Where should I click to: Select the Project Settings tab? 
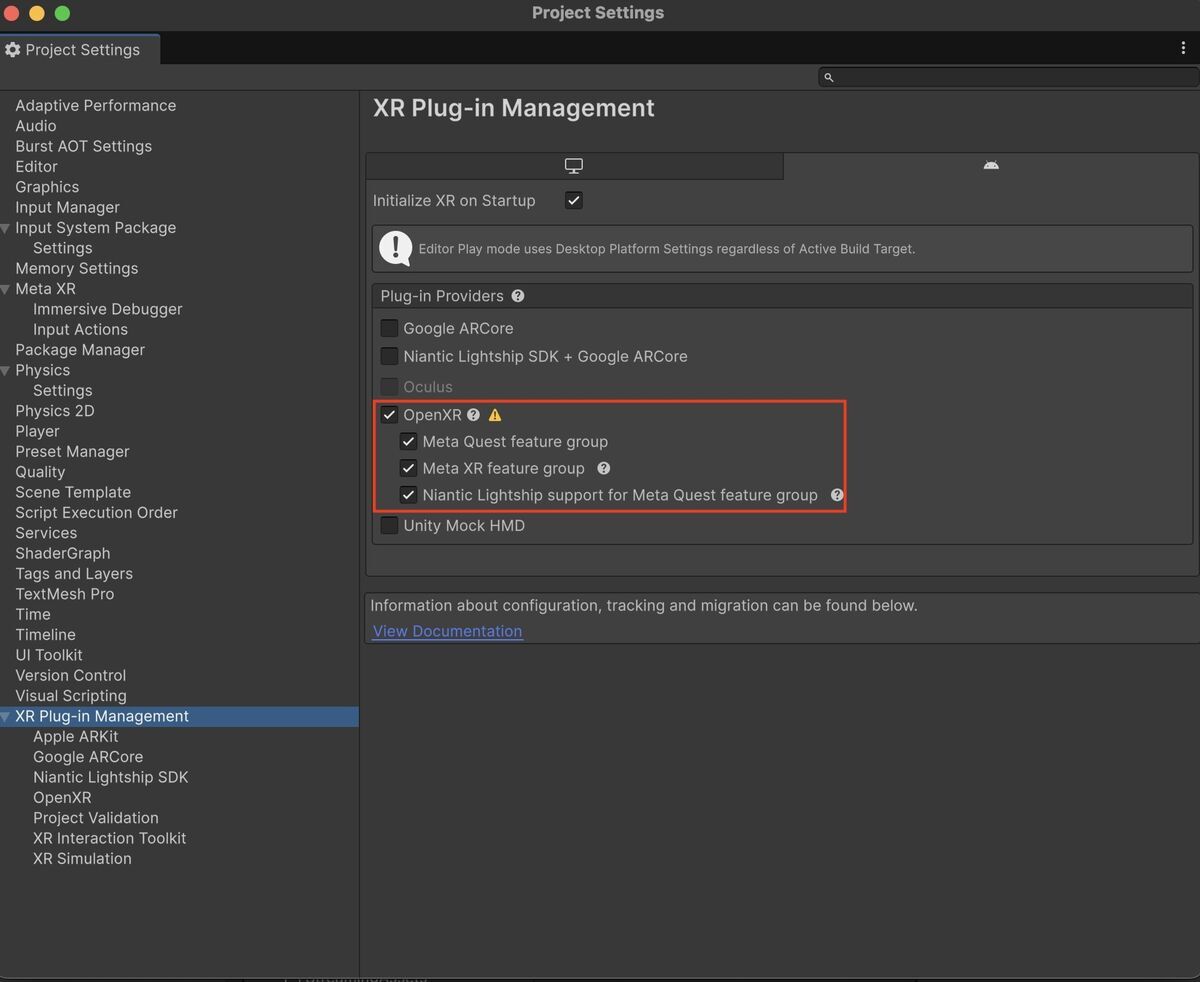(x=80, y=49)
